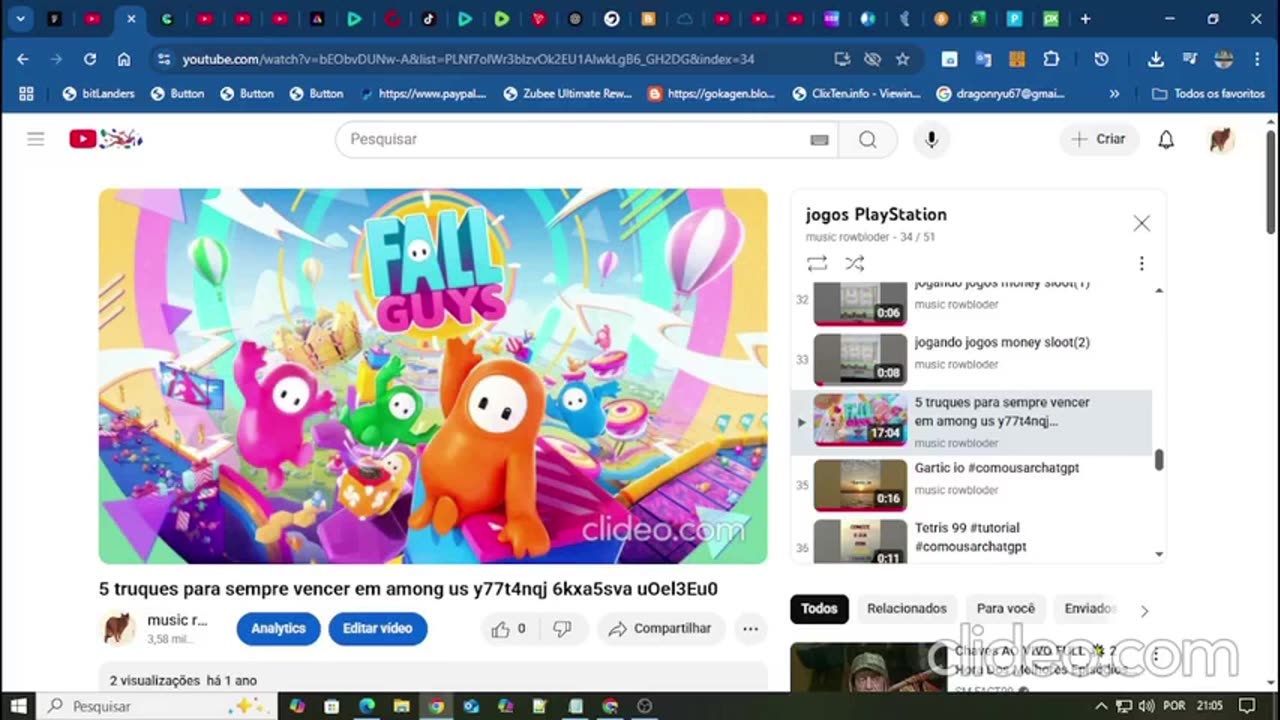Open the YouTube hamburger guide menu
Screen dimensions: 1280x720
click(36, 139)
